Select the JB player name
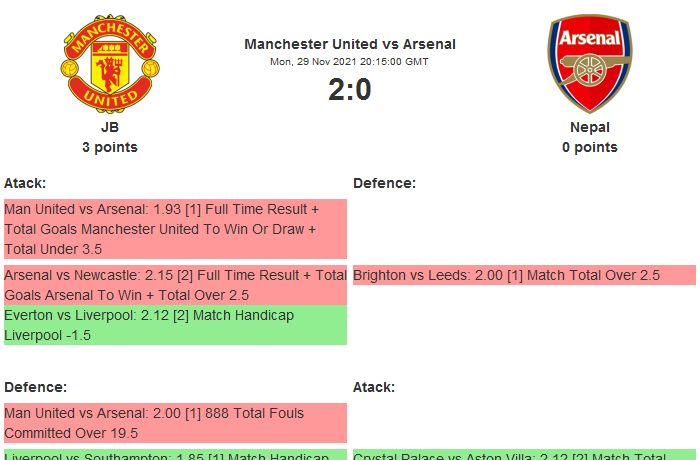The image size is (700, 460). coord(110,127)
